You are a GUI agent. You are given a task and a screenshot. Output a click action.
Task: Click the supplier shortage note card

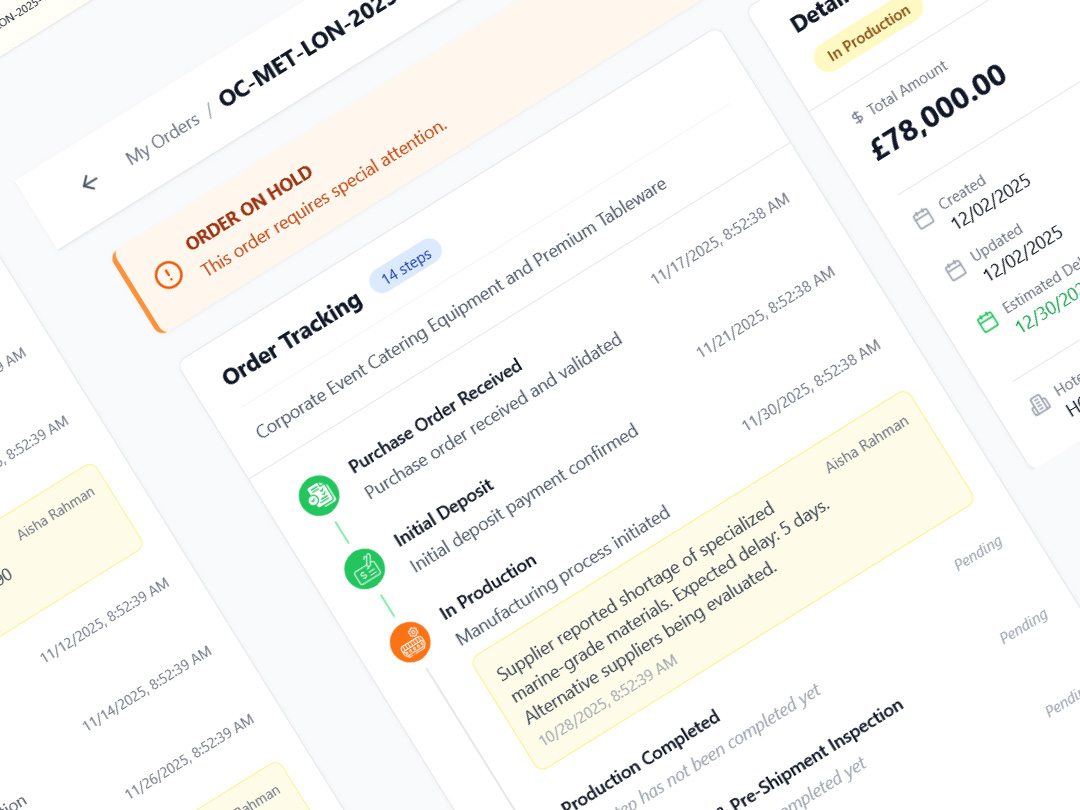point(722,580)
